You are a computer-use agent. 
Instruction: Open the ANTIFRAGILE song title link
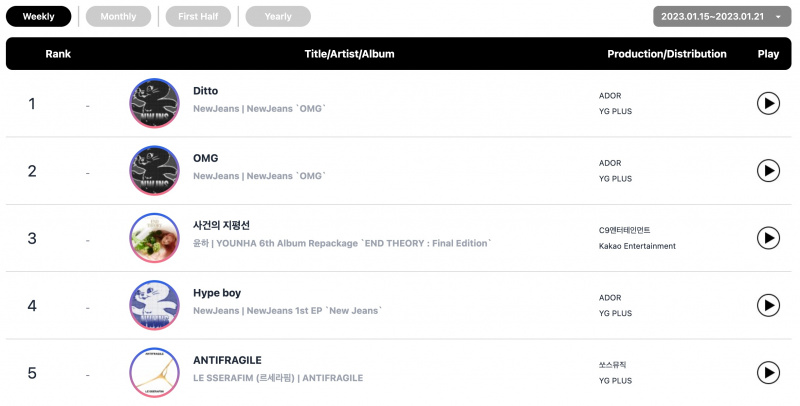click(228, 360)
